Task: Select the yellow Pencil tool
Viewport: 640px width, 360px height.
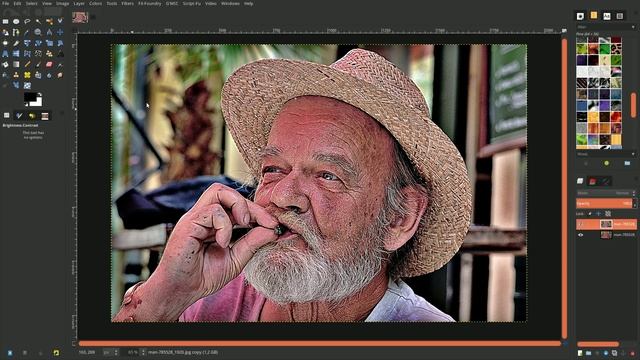Action: pyautogui.click(x=27, y=64)
